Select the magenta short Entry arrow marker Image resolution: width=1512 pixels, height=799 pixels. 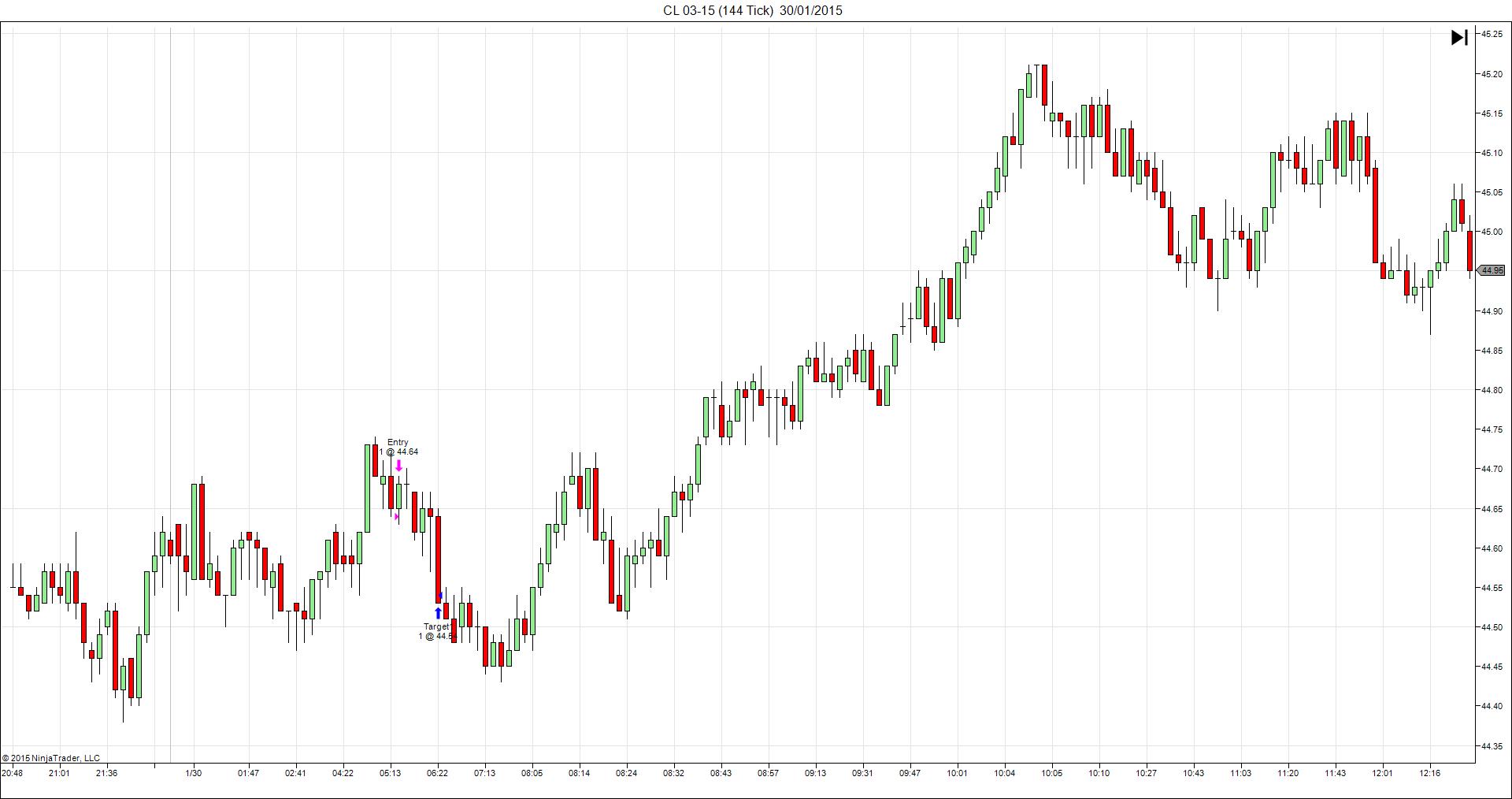398,466
